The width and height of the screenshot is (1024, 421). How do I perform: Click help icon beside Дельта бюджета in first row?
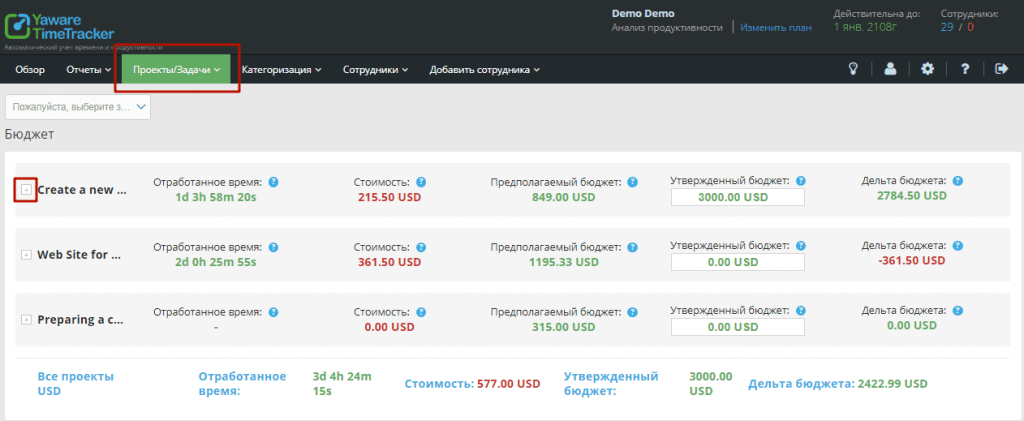pyautogui.click(x=958, y=181)
